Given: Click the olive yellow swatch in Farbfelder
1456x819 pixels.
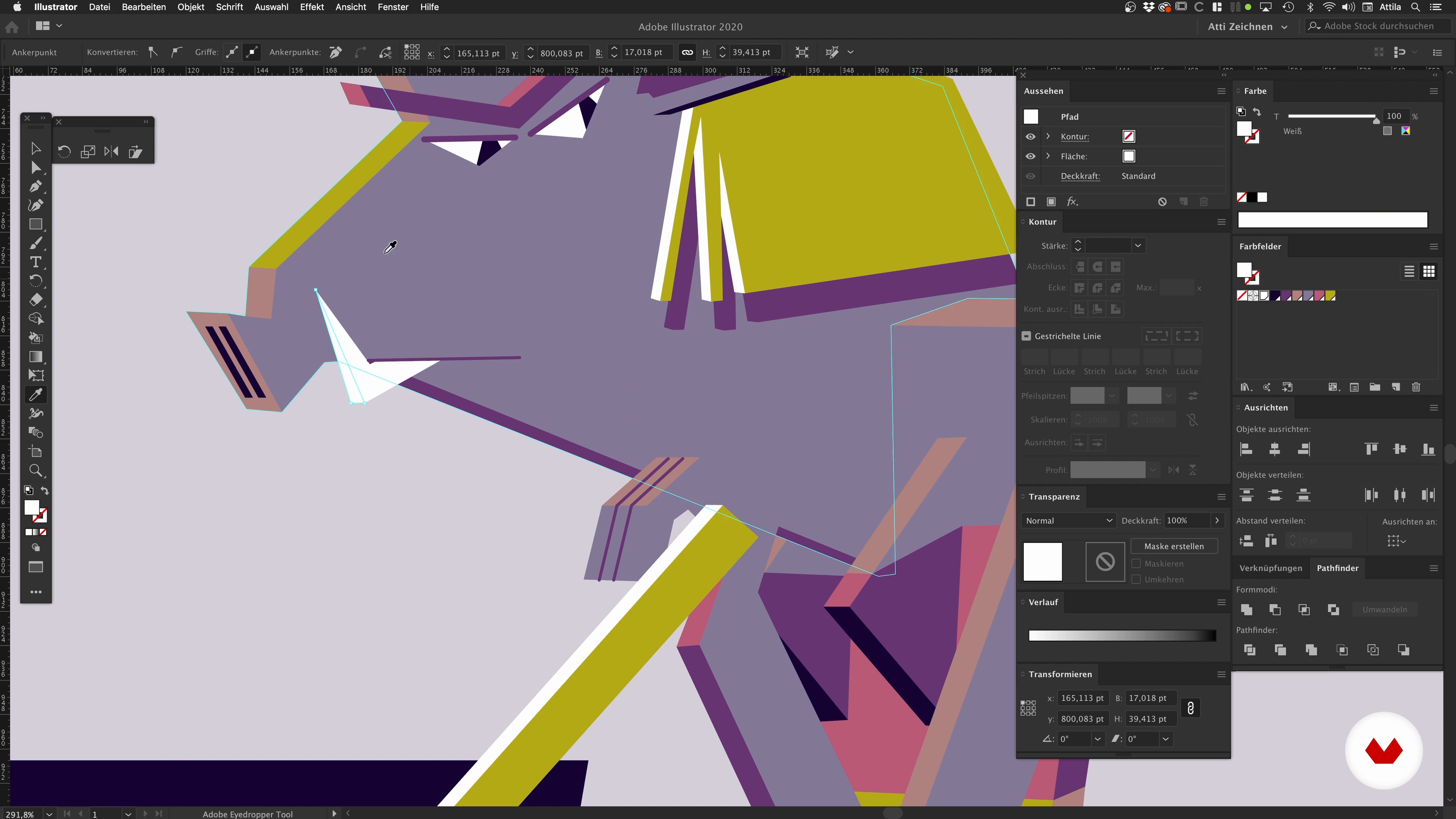Looking at the screenshot, I should tap(1330, 296).
